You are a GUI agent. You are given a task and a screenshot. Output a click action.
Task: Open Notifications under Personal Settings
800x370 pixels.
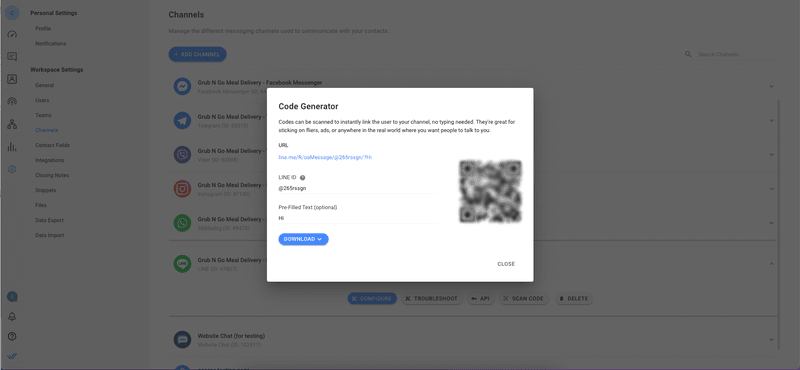click(51, 43)
